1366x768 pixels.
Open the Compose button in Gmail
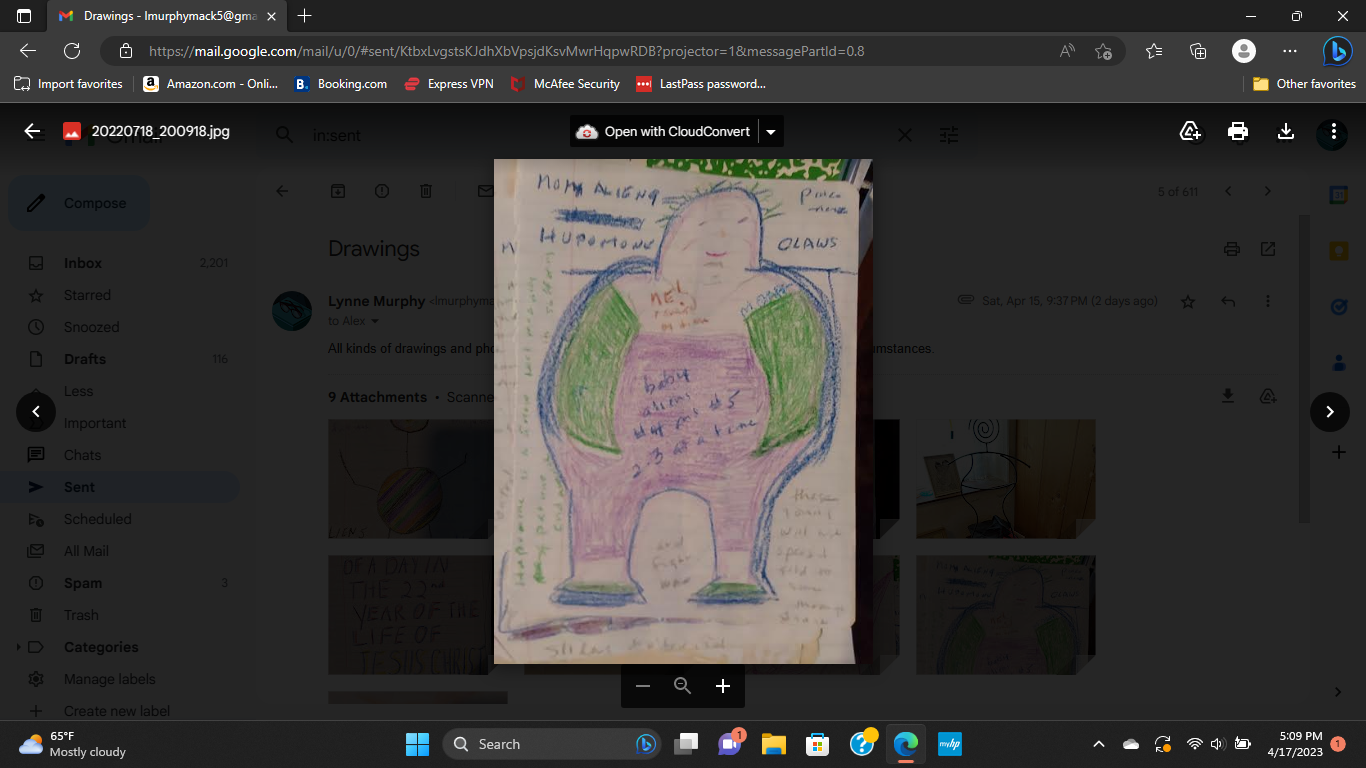tap(79, 203)
